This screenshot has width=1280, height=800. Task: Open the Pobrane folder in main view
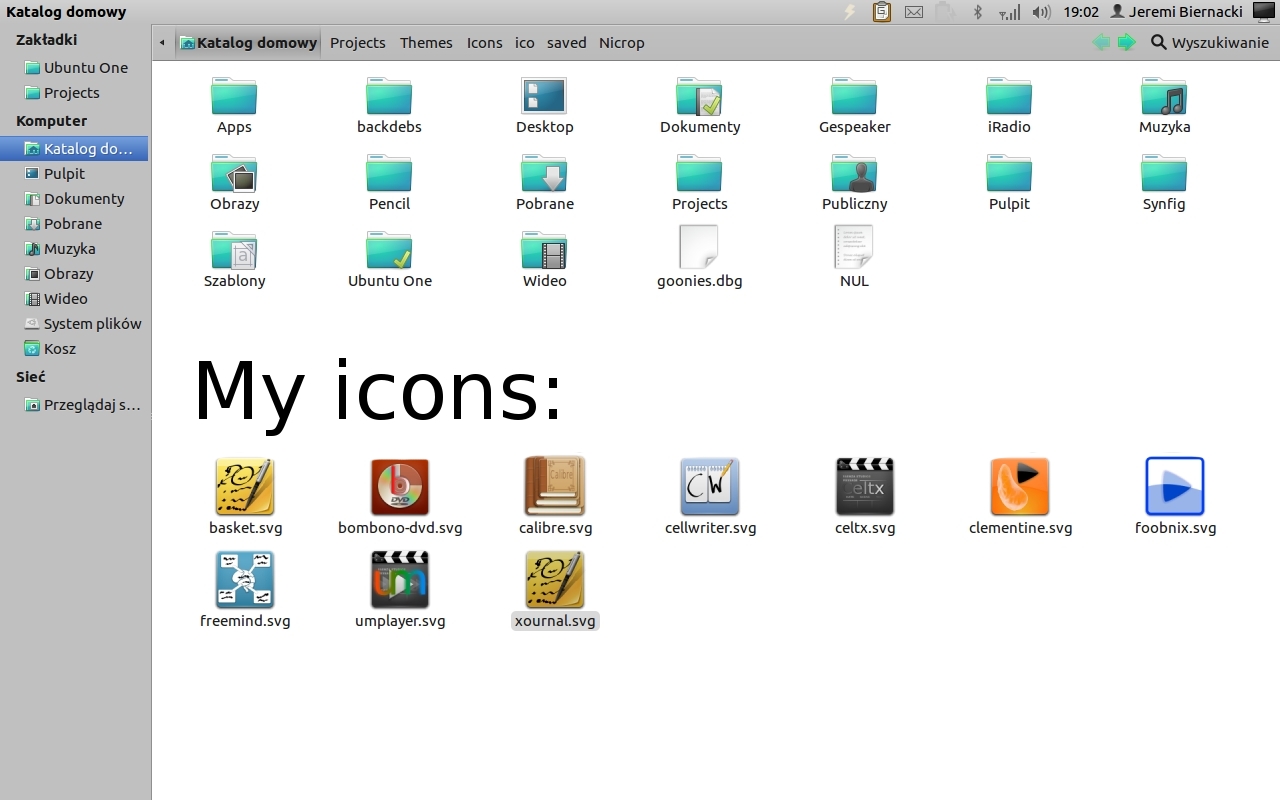click(x=544, y=174)
